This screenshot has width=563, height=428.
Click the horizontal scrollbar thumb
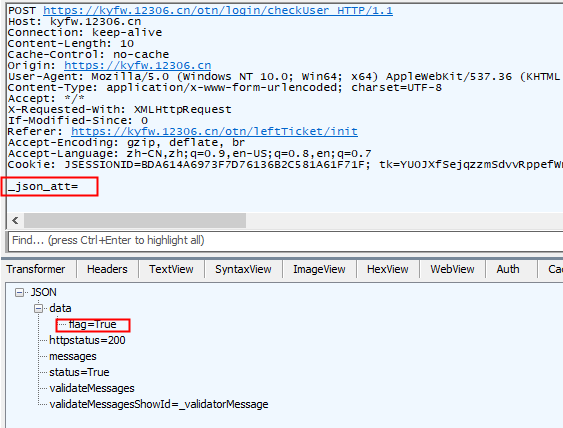point(135,220)
